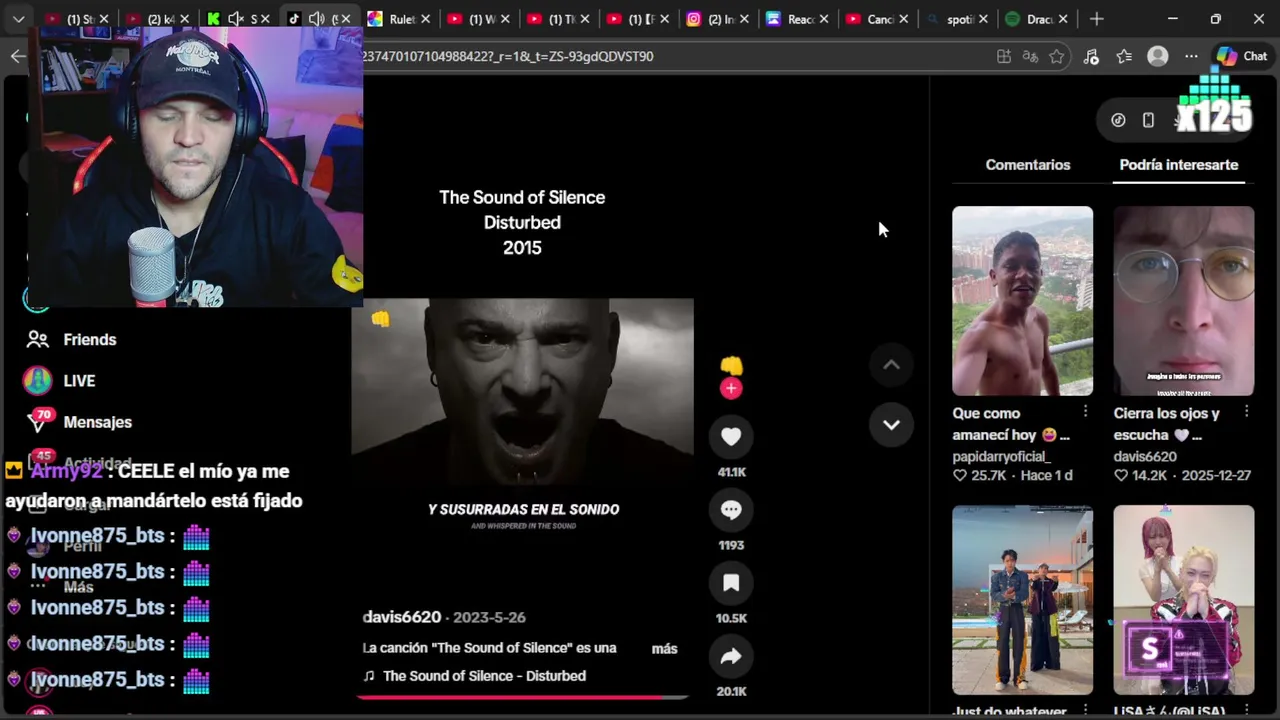Open the "Que como amanecí hoy" video thumbnail
Image resolution: width=1280 pixels, height=720 pixels.
coord(1022,301)
